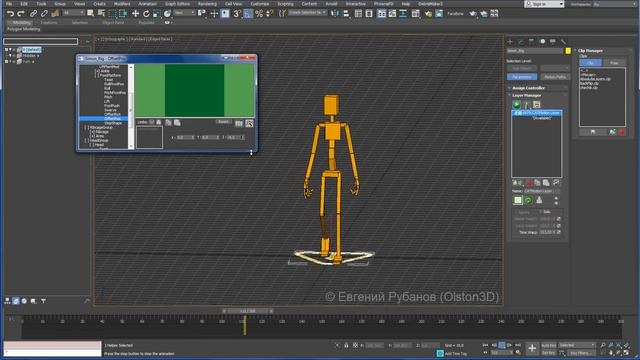The image size is (640, 360).
Task: Click the Undo arrow in main toolbar
Action: tap(10, 14)
